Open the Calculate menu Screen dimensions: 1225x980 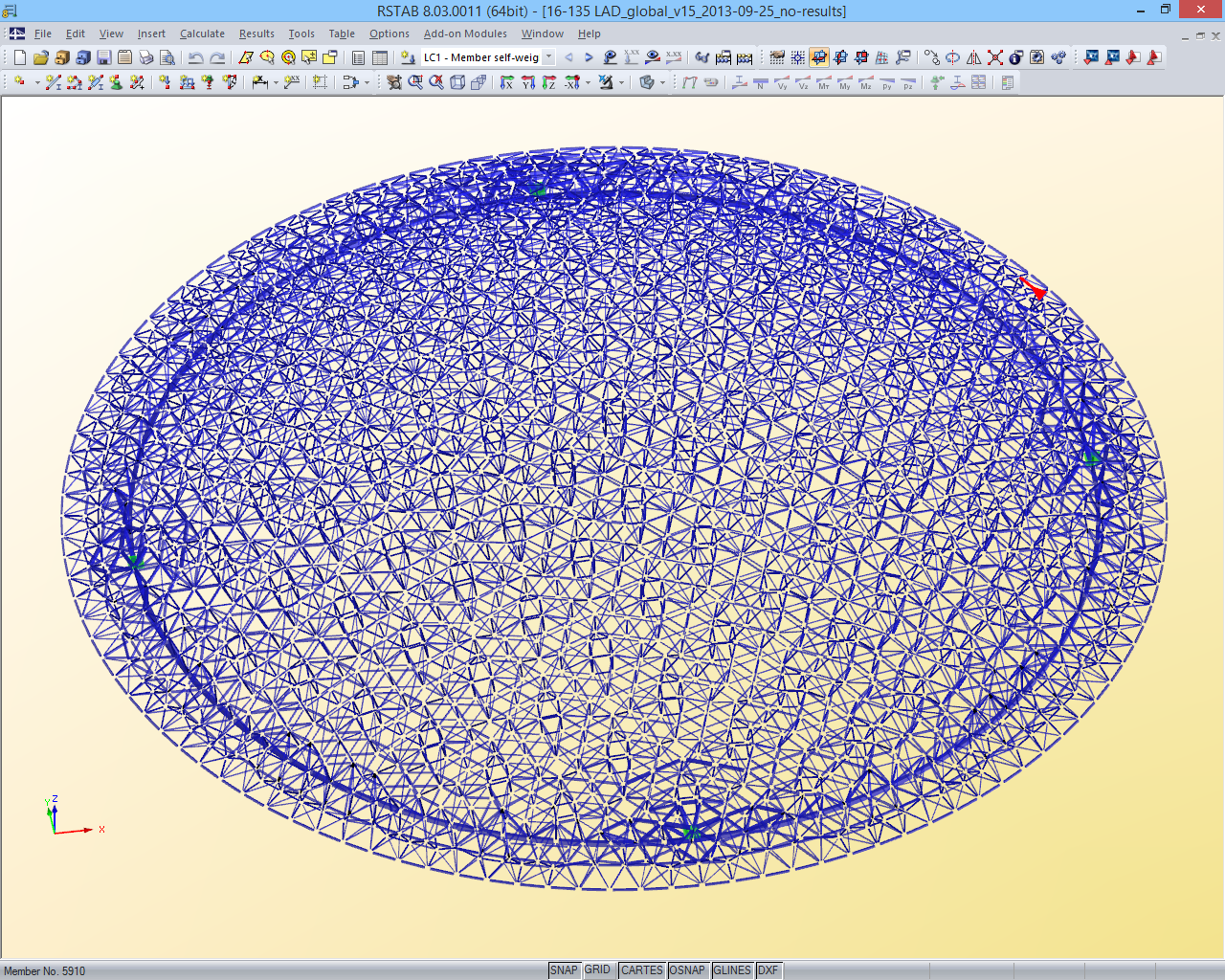point(202,33)
